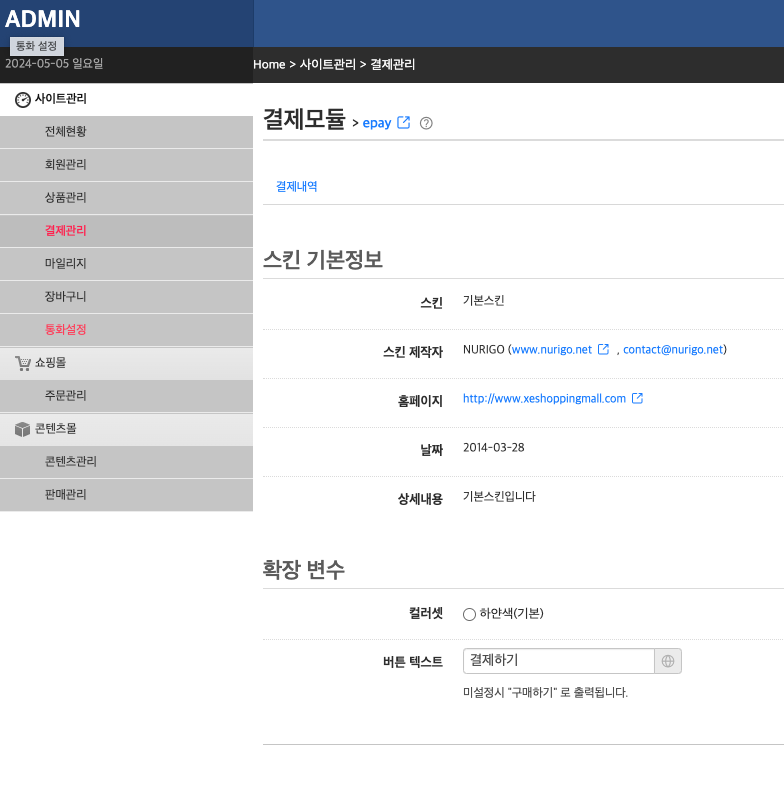Image resolution: width=784 pixels, height=788 pixels.
Task: Click the 결제모듈 page heading
Action: (305, 119)
